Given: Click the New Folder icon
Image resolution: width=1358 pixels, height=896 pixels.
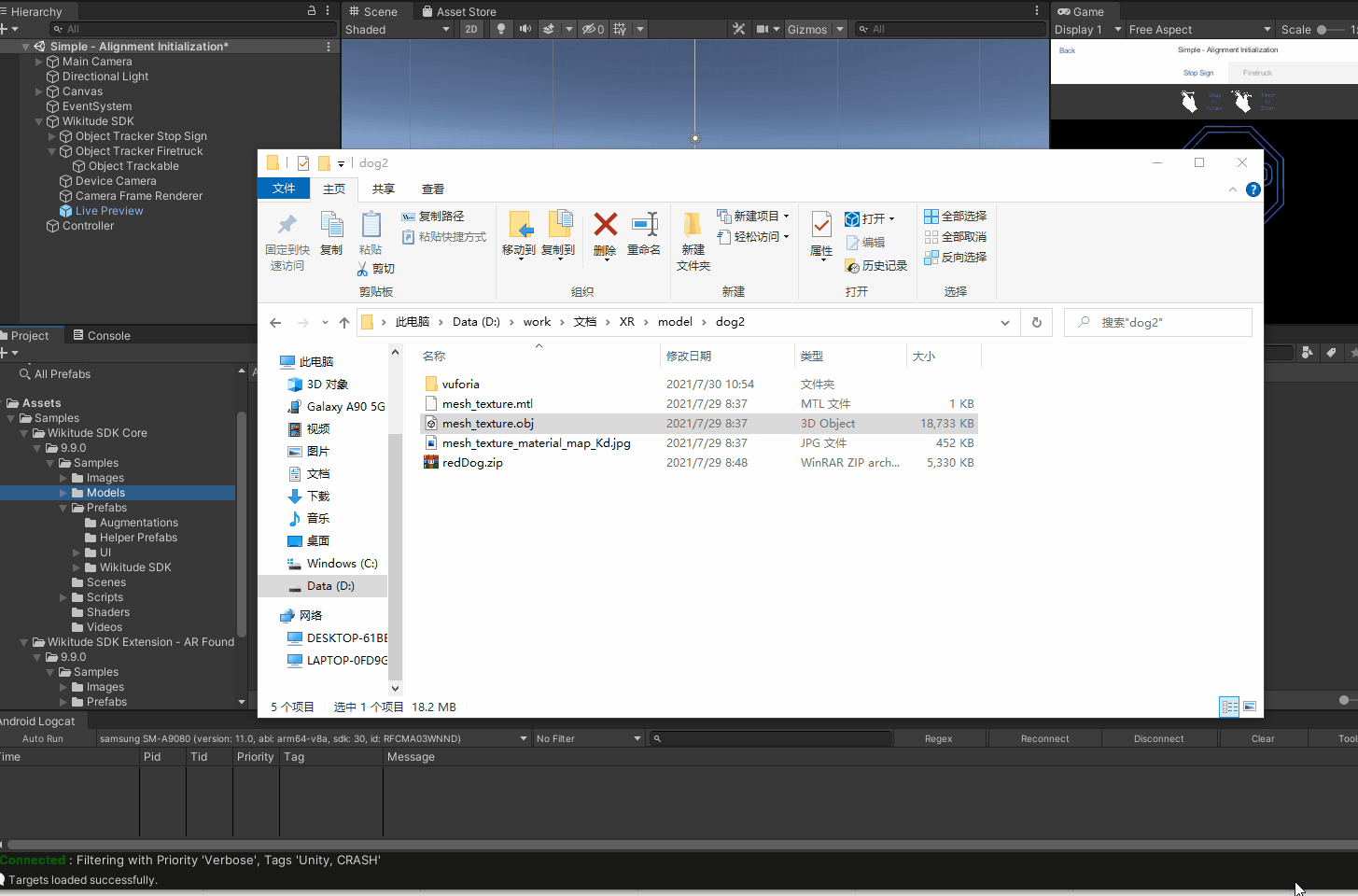Looking at the screenshot, I should 693,225.
